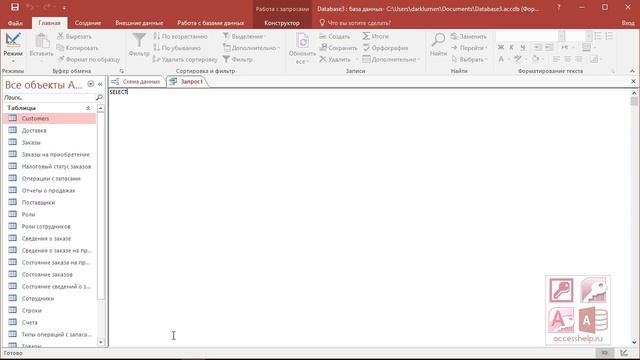Click the Design view status bar icon
640x360 pixels.
pos(624,353)
